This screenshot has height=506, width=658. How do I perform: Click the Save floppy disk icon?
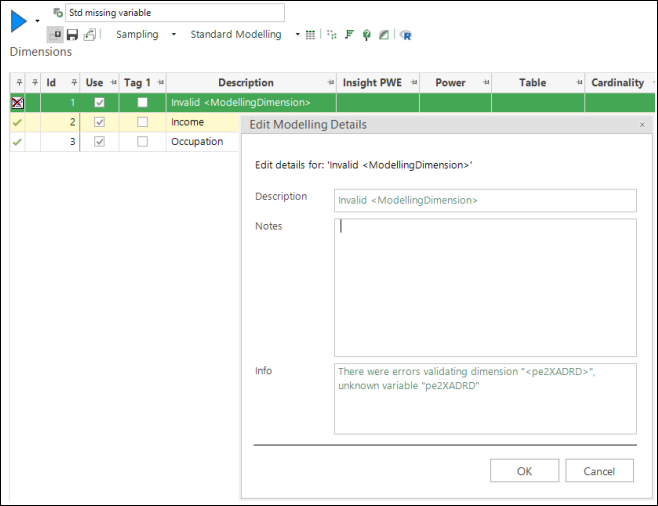(72, 34)
